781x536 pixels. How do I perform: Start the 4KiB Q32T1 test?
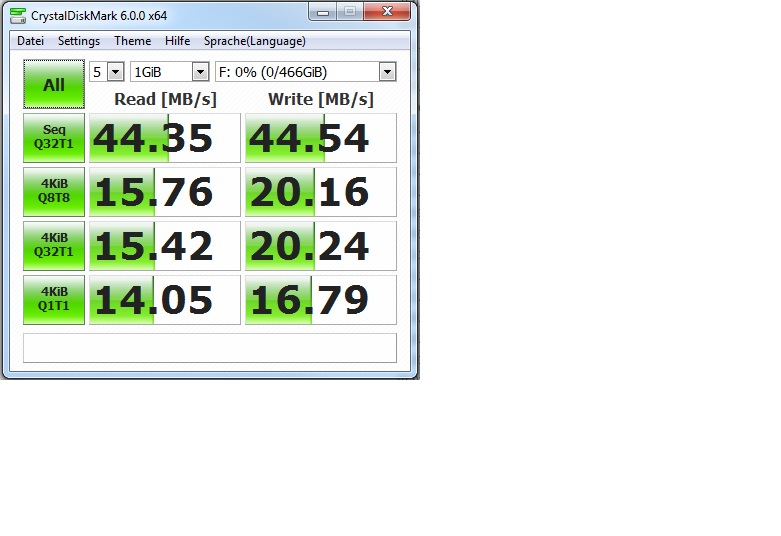point(54,246)
